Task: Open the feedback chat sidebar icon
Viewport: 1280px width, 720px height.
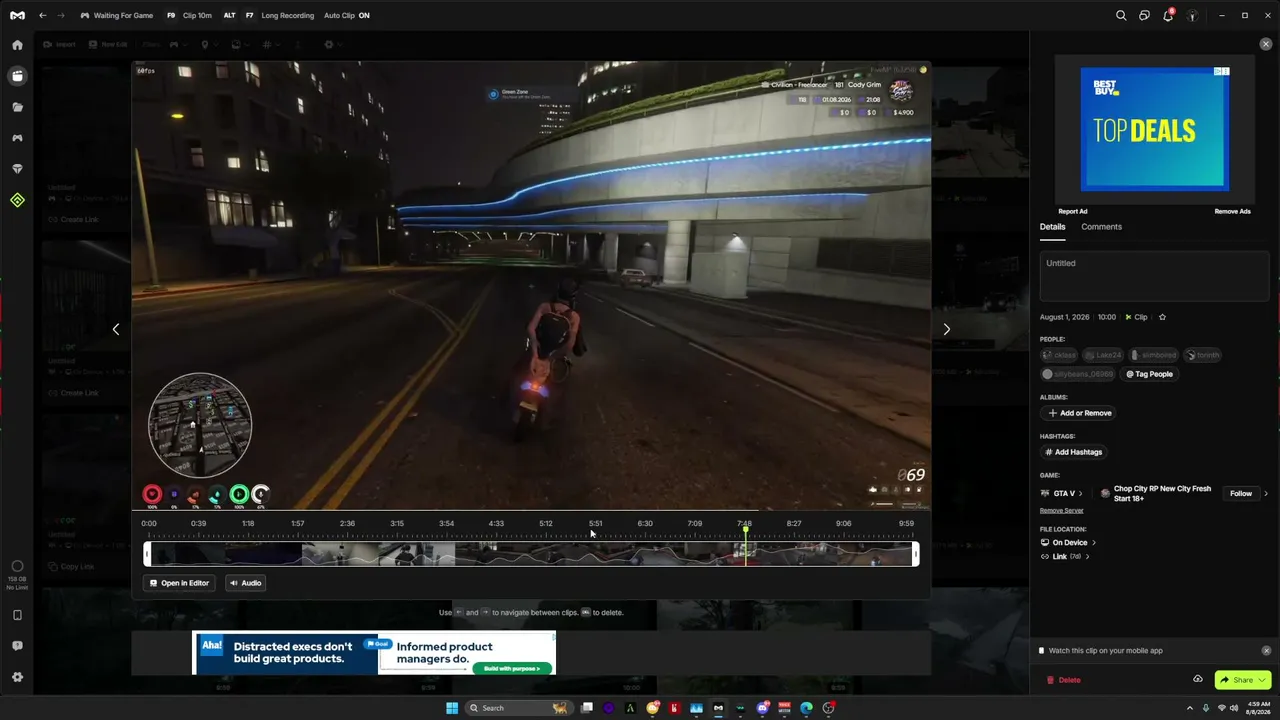Action: point(17,646)
